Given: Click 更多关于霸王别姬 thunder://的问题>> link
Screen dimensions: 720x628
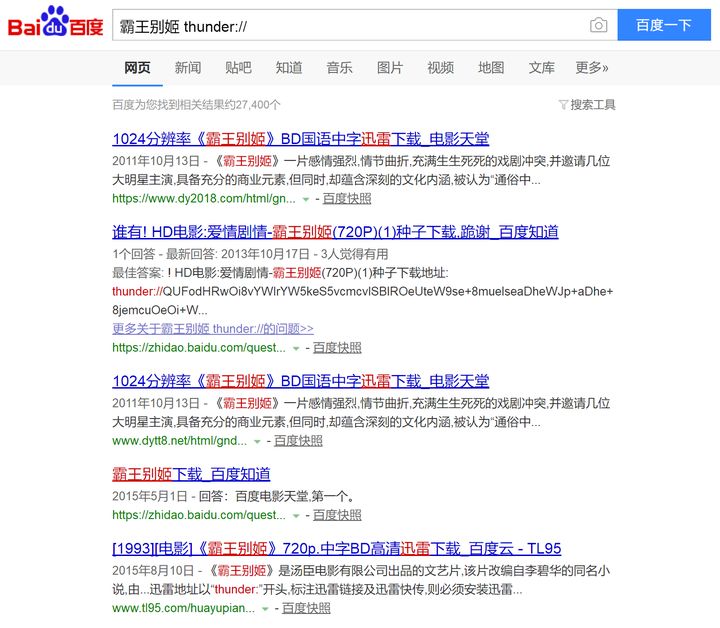Looking at the screenshot, I should tap(213, 329).
